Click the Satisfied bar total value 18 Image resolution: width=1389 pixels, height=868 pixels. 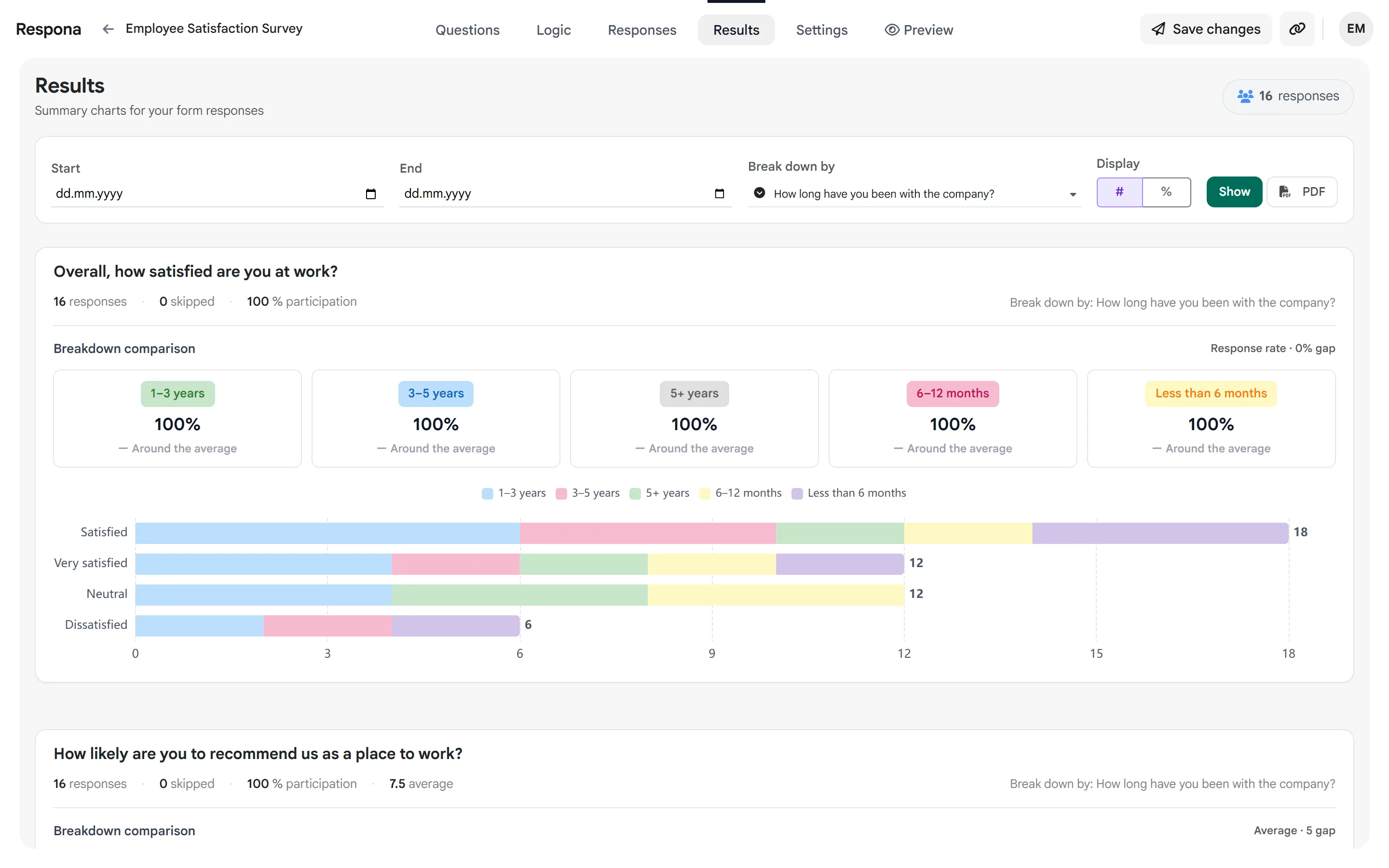pyautogui.click(x=1300, y=532)
